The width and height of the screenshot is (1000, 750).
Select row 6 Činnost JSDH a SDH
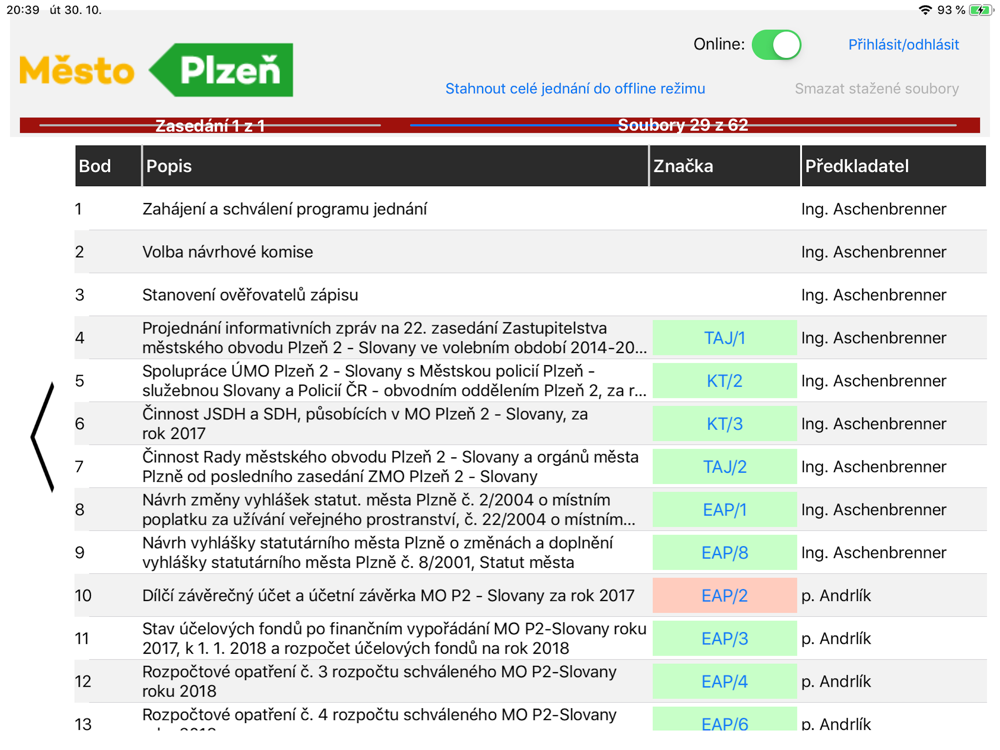[531, 423]
